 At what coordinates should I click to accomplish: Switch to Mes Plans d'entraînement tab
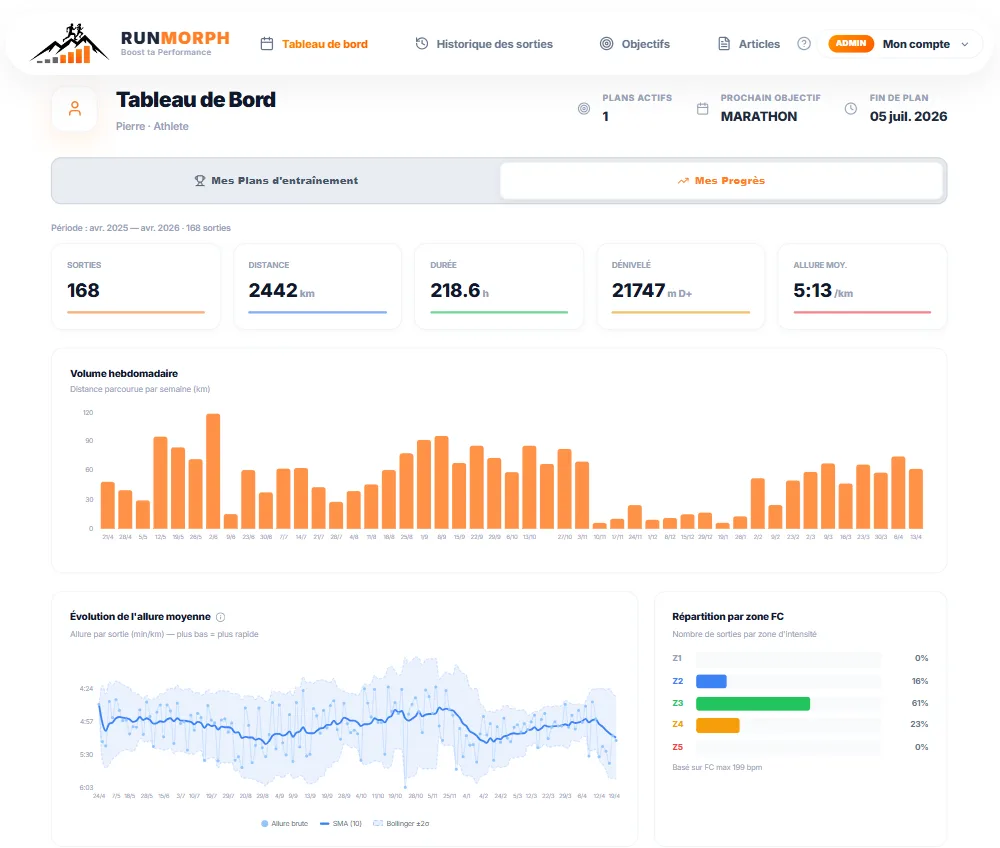coord(276,181)
